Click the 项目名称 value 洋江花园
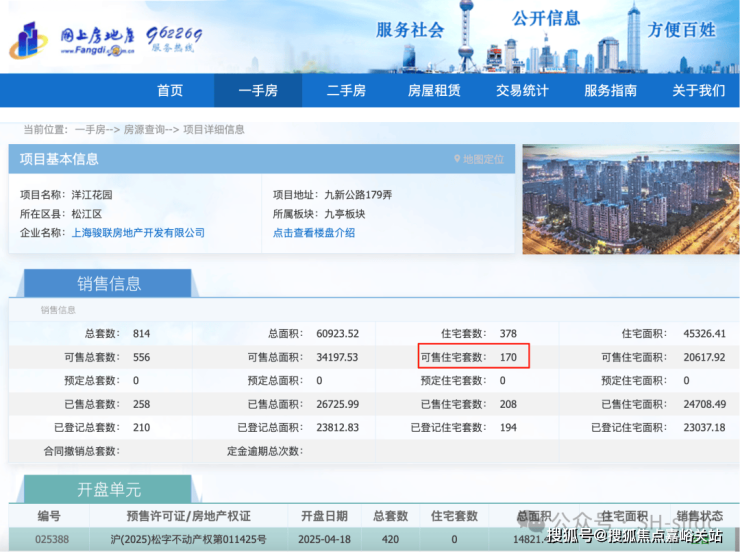The height and width of the screenshot is (552, 740). click(x=92, y=195)
